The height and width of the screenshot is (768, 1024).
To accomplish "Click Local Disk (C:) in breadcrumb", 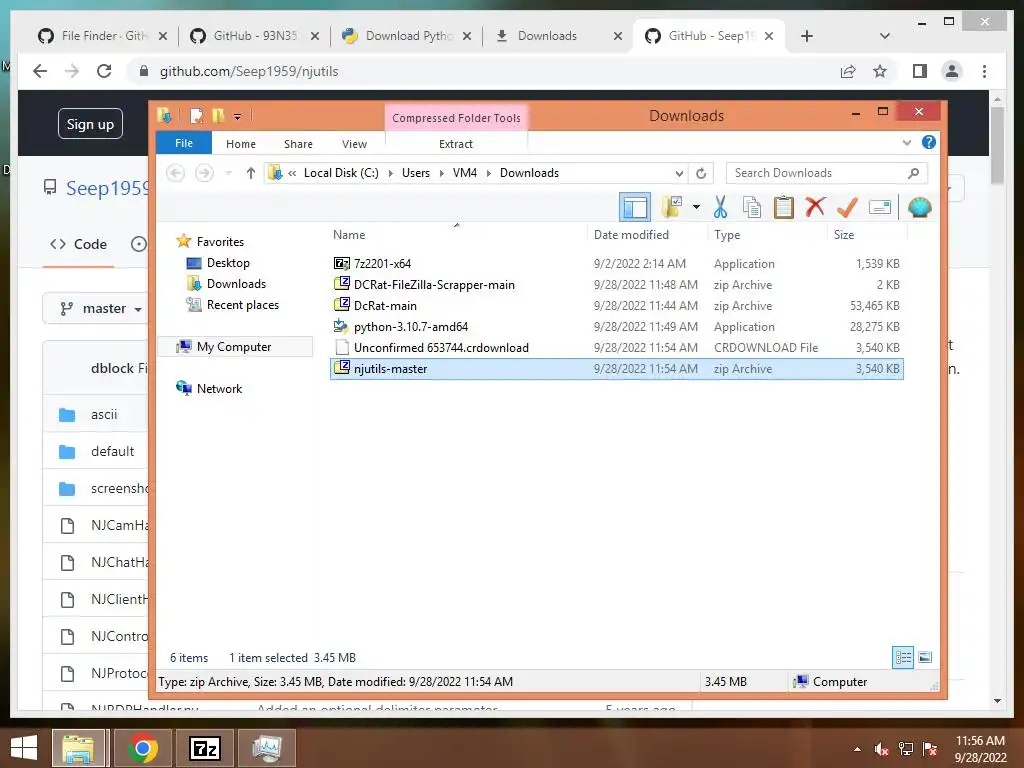I will tap(341, 173).
